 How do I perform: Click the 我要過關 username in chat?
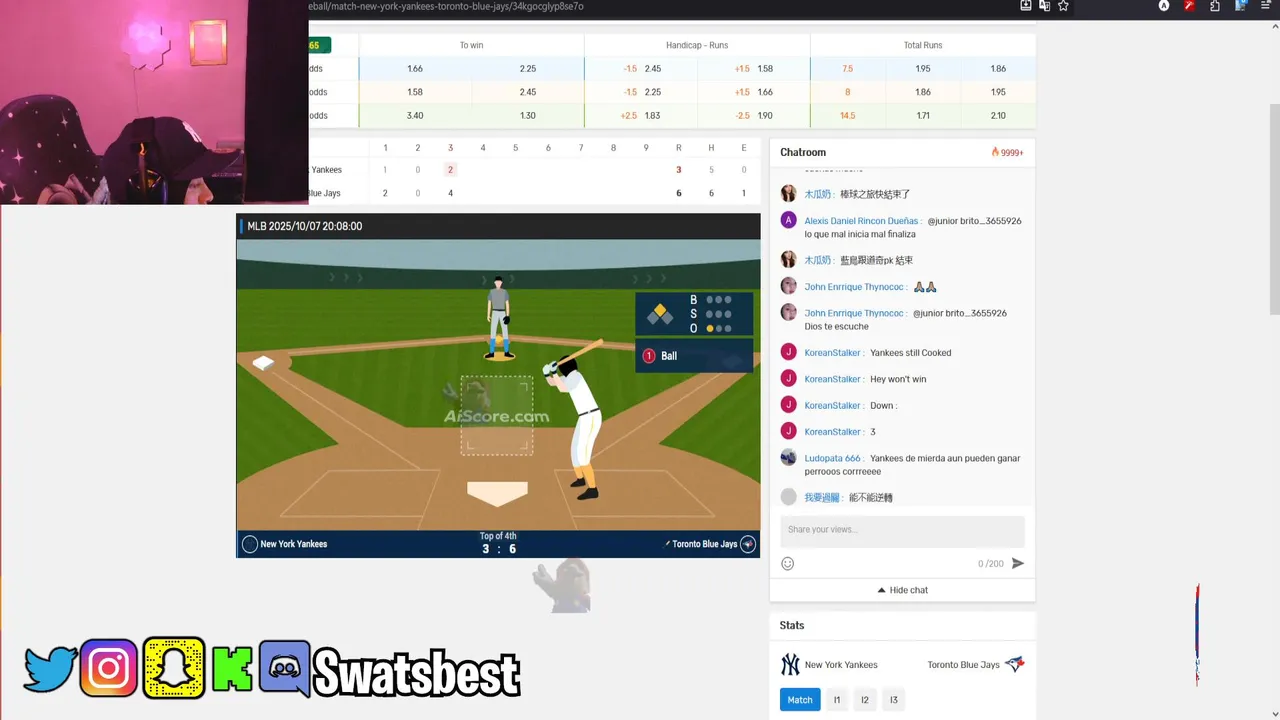pyautogui.click(x=822, y=497)
